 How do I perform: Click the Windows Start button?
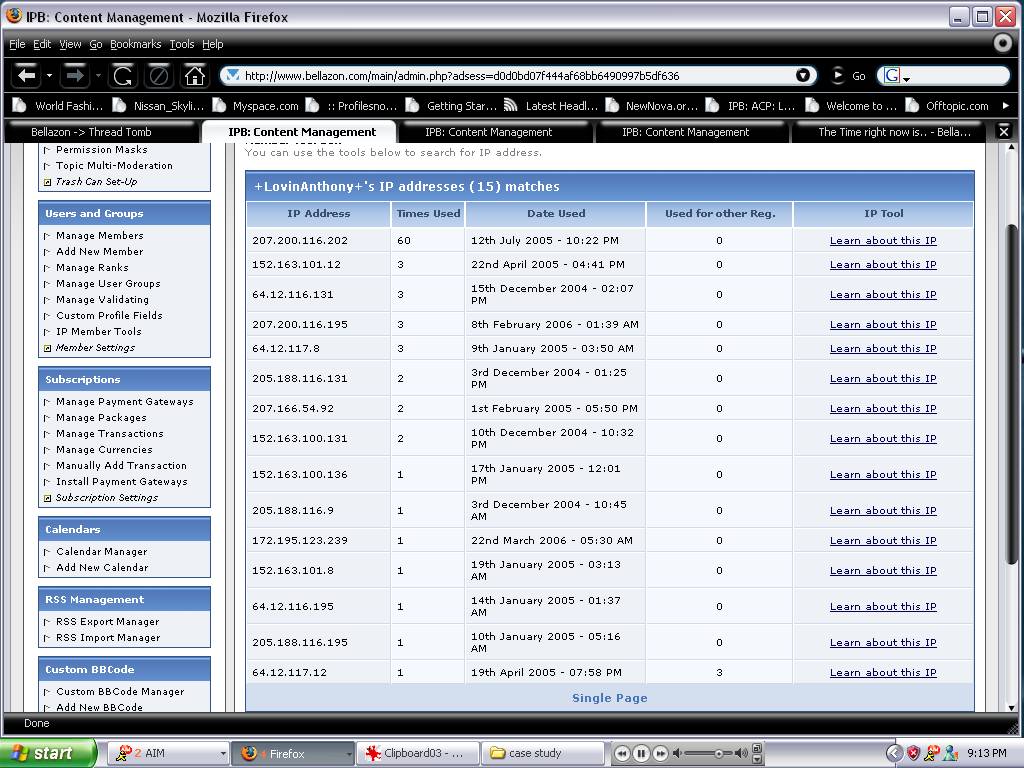[47, 753]
